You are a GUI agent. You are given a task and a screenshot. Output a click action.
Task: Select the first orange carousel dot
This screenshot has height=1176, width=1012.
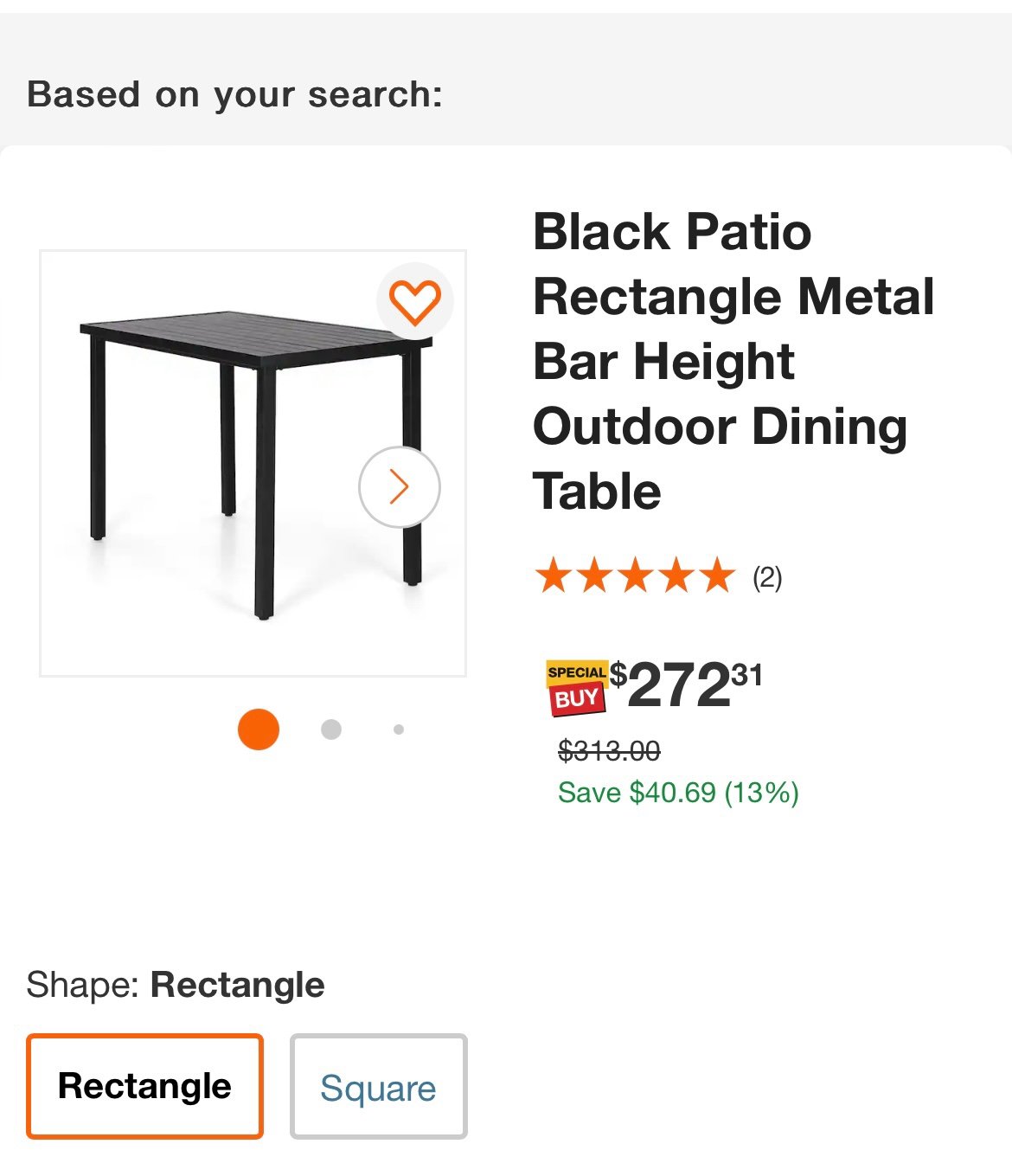pos(258,729)
